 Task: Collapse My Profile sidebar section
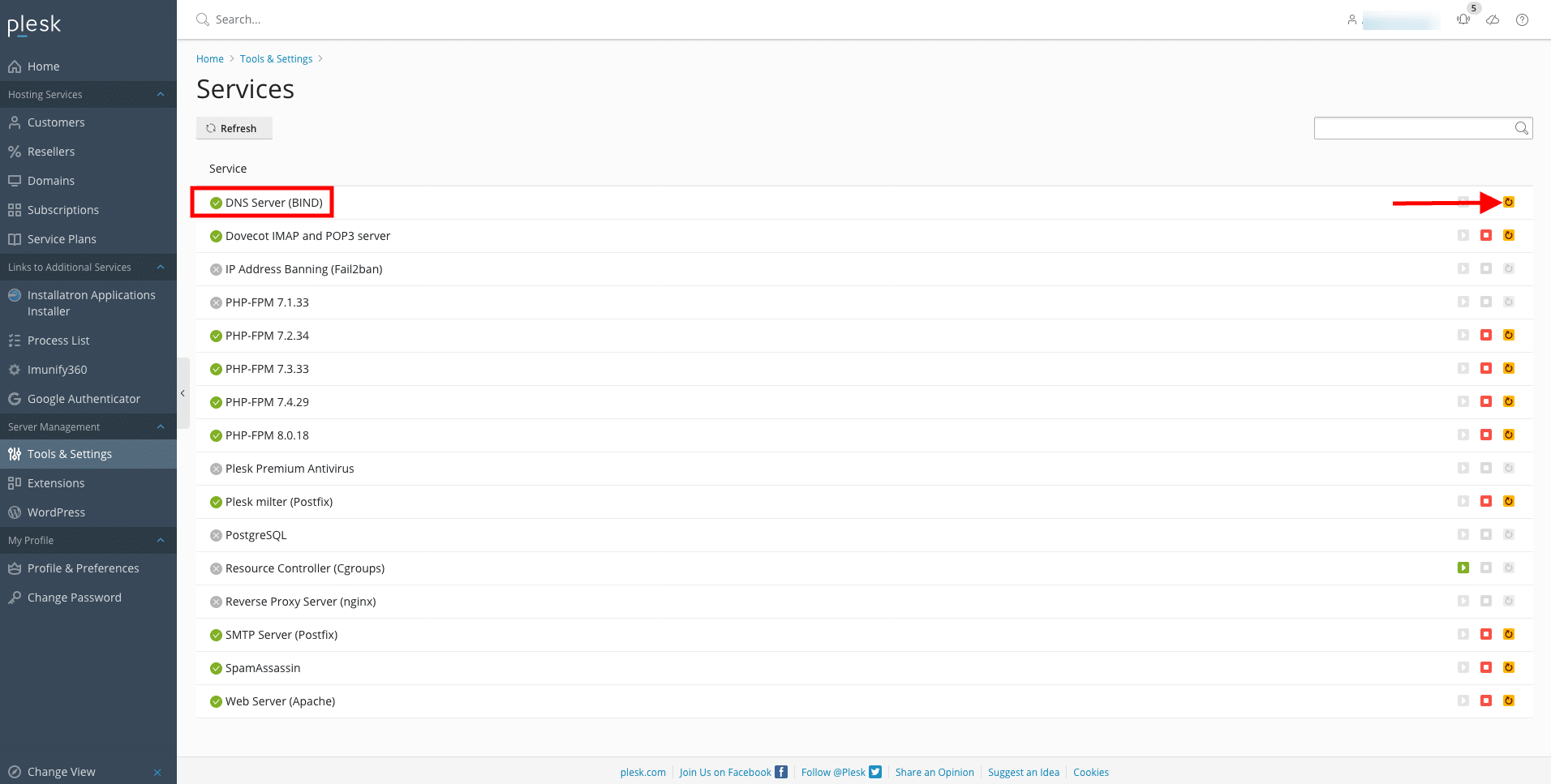click(161, 540)
